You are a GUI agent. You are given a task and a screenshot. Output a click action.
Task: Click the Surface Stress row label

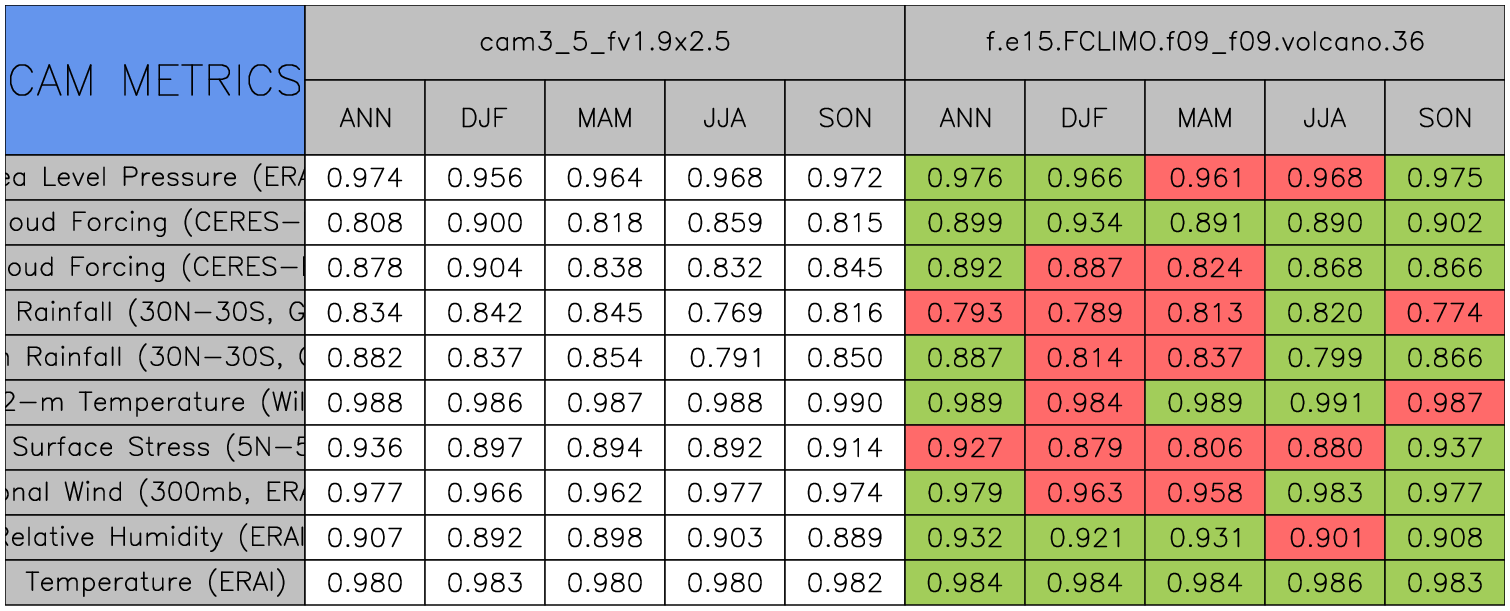(x=155, y=447)
